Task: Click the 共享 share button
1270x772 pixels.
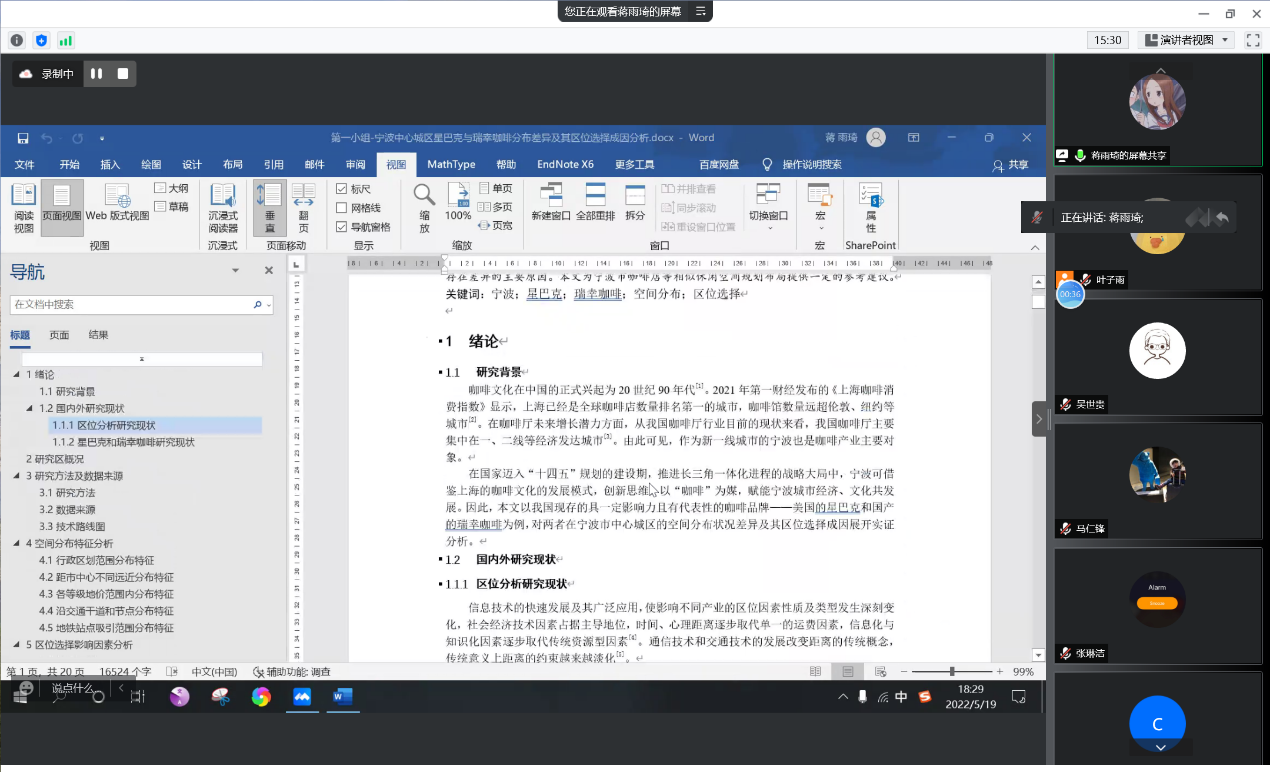Action: (1010, 165)
